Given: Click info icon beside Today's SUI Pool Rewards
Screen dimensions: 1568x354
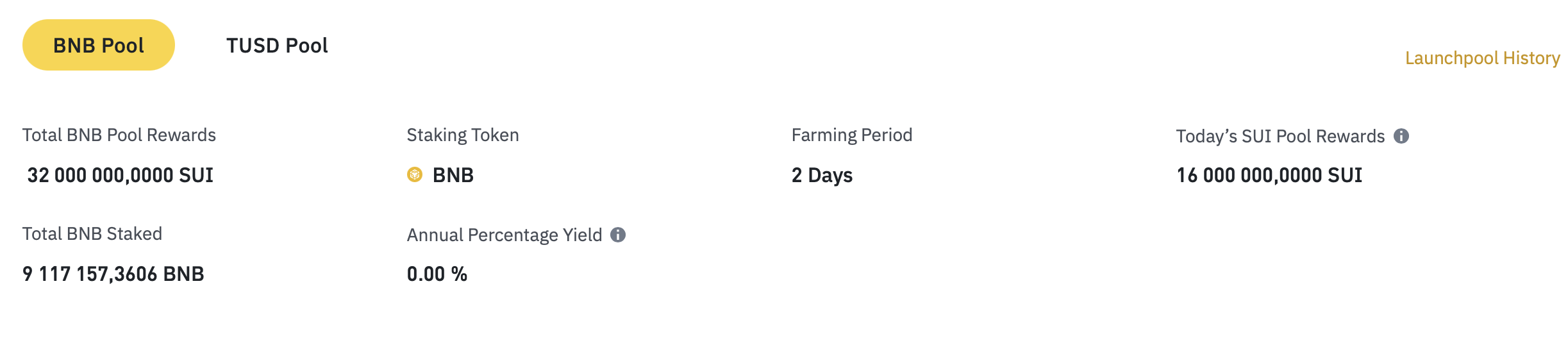Looking at the screenshot, I should pos(1401,136).
